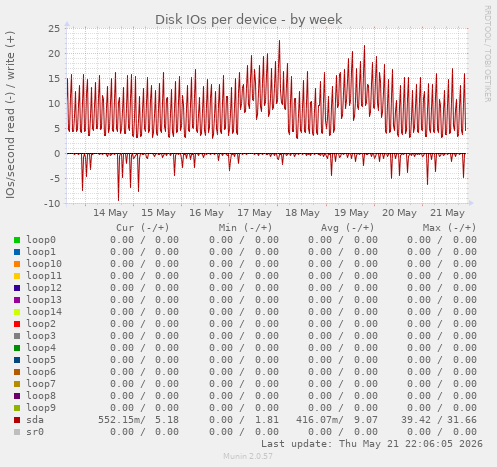Click the loop12 dark blue swatch
The width and height of the screenshot is (497, 467).
[x=17, y=288]
